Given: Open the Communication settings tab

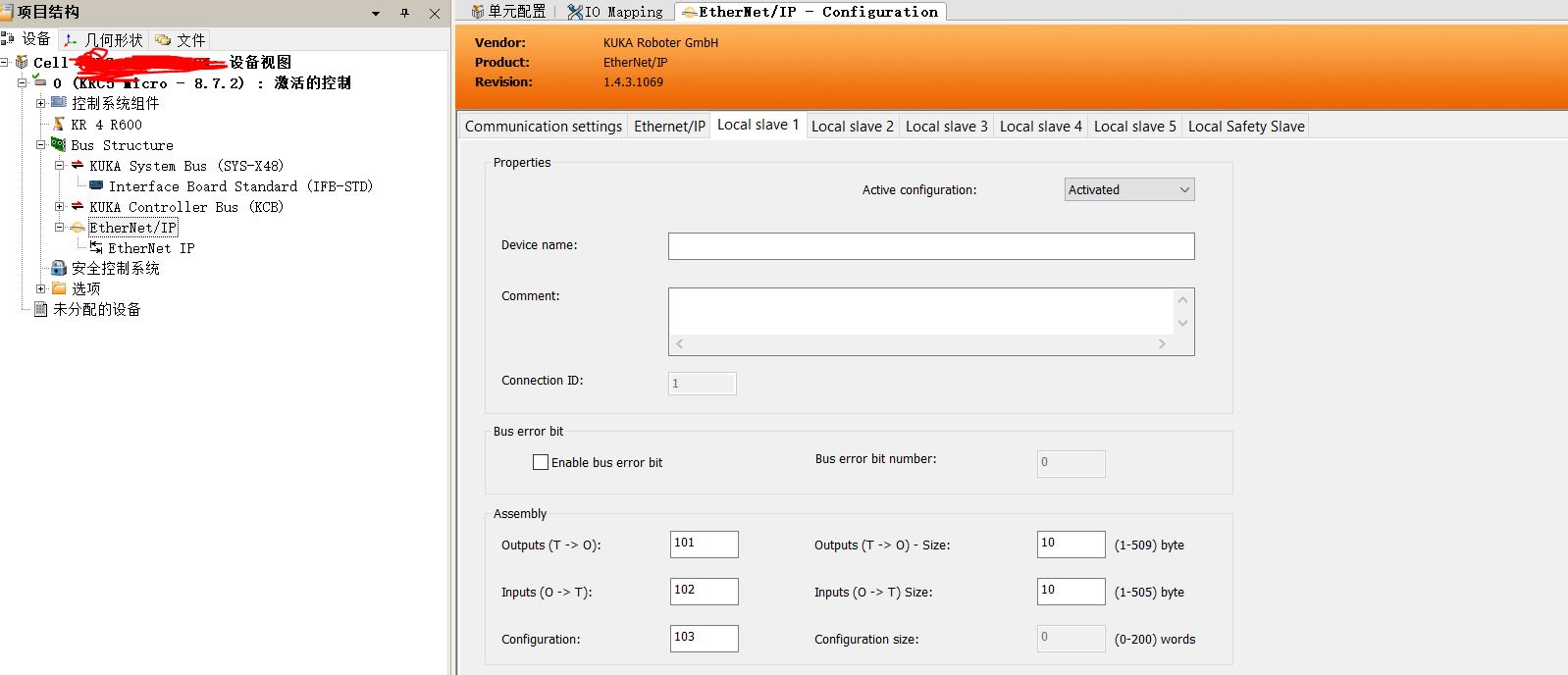Looking at the screenshot, I should [543, 127].
